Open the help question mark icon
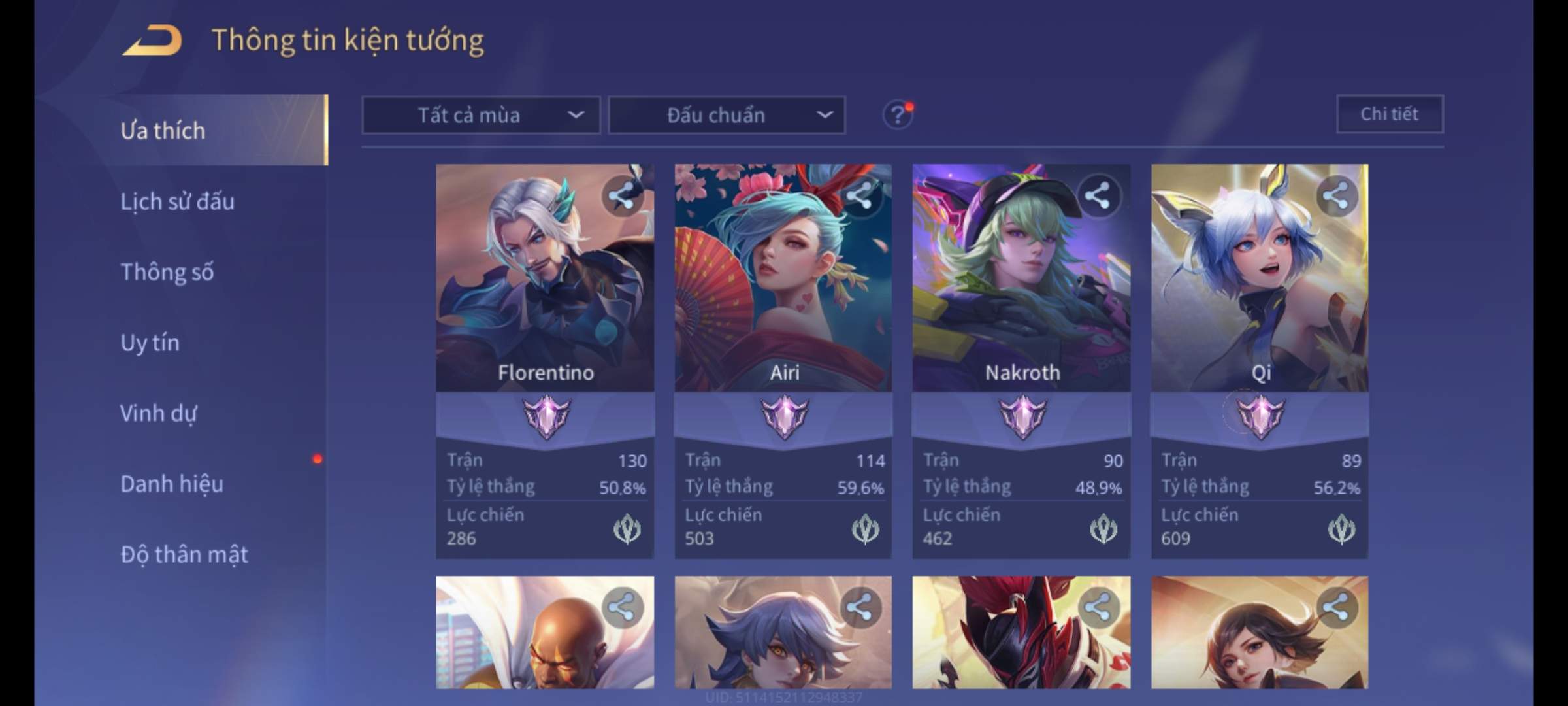 (x=898, y=115)
